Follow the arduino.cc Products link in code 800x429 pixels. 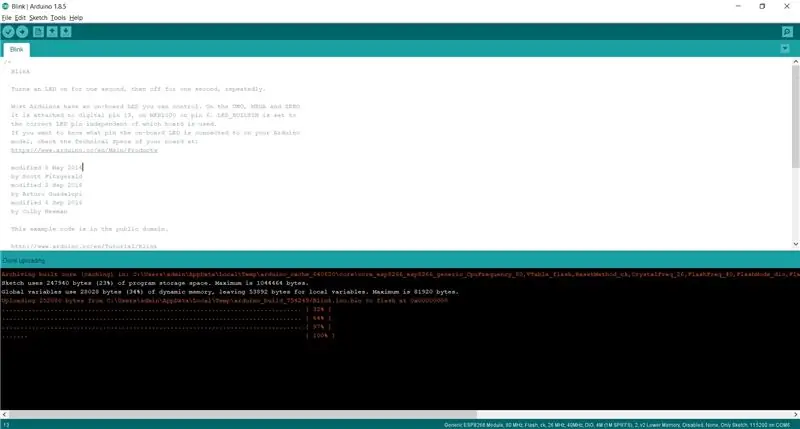tap(84, 150)
